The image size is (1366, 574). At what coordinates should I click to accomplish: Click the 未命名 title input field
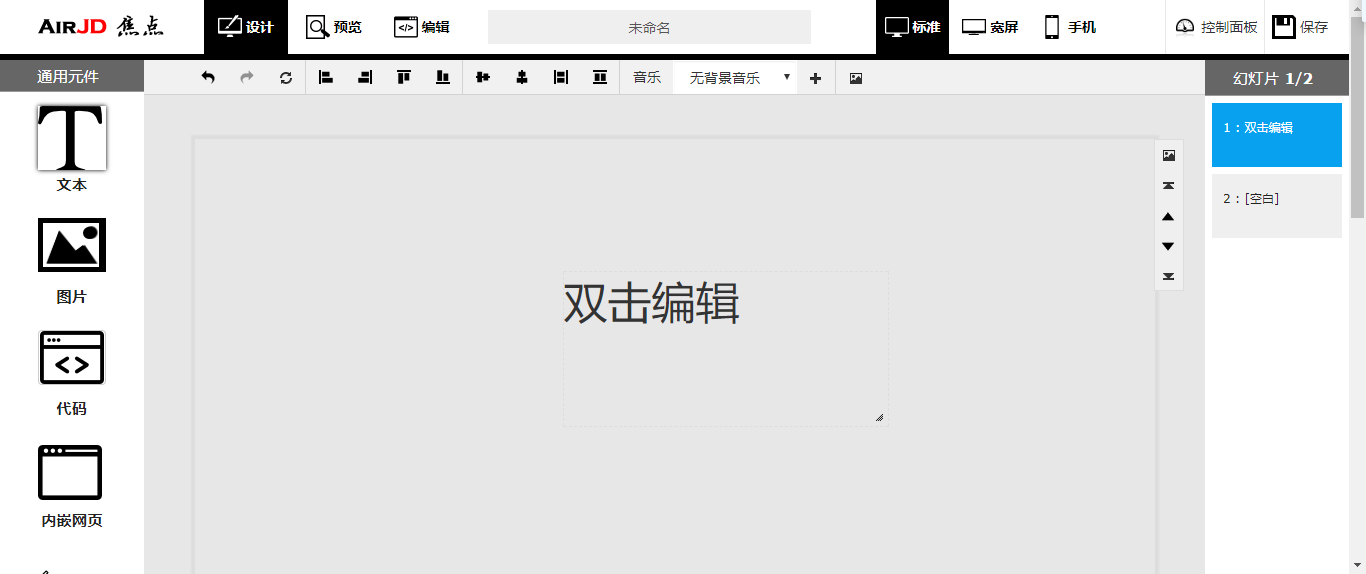649,27
